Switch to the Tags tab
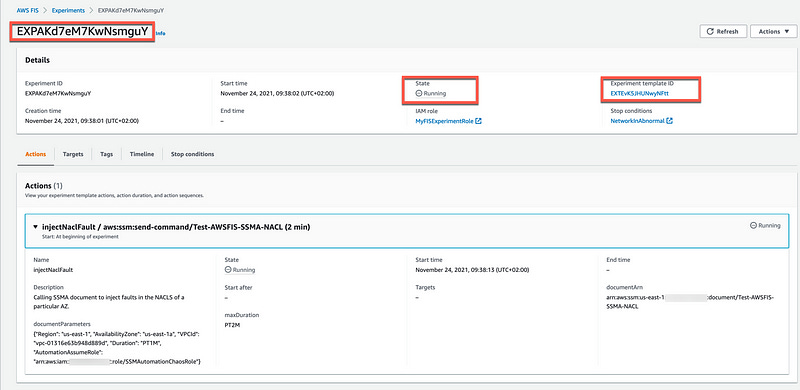This screenshot has width=800, height=390. tap(107, 154)
